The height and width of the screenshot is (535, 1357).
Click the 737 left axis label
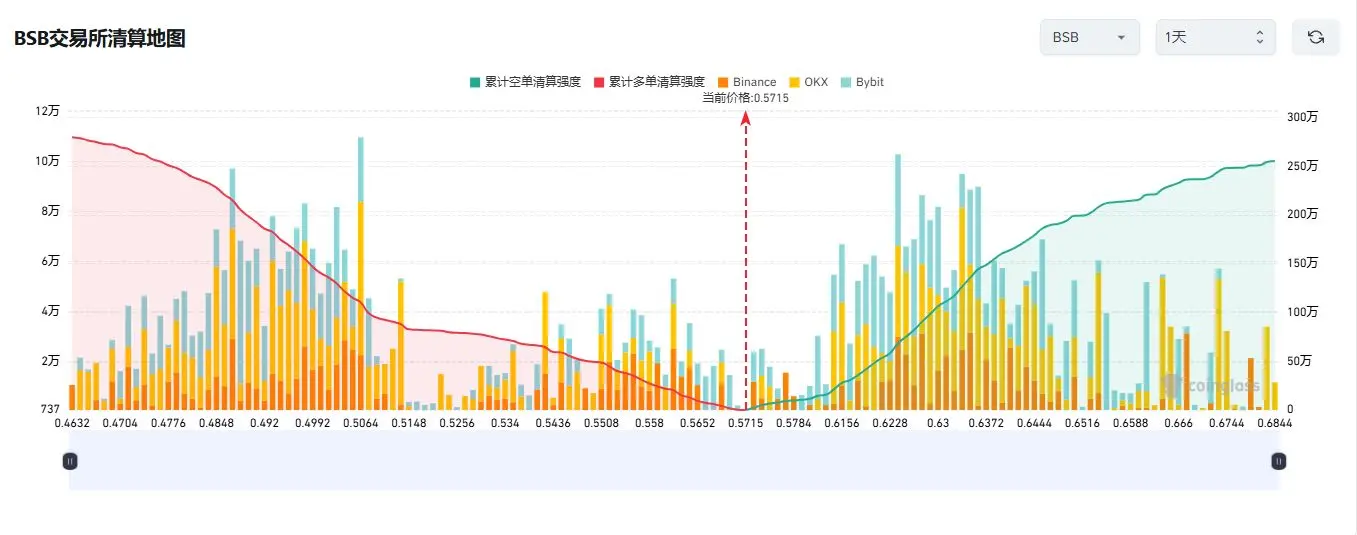click(x=50, y=409)
